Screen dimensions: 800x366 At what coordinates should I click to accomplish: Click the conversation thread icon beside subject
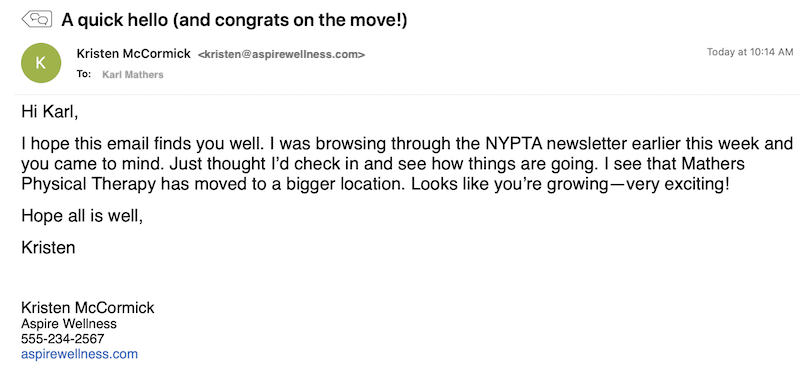point(37,19)
